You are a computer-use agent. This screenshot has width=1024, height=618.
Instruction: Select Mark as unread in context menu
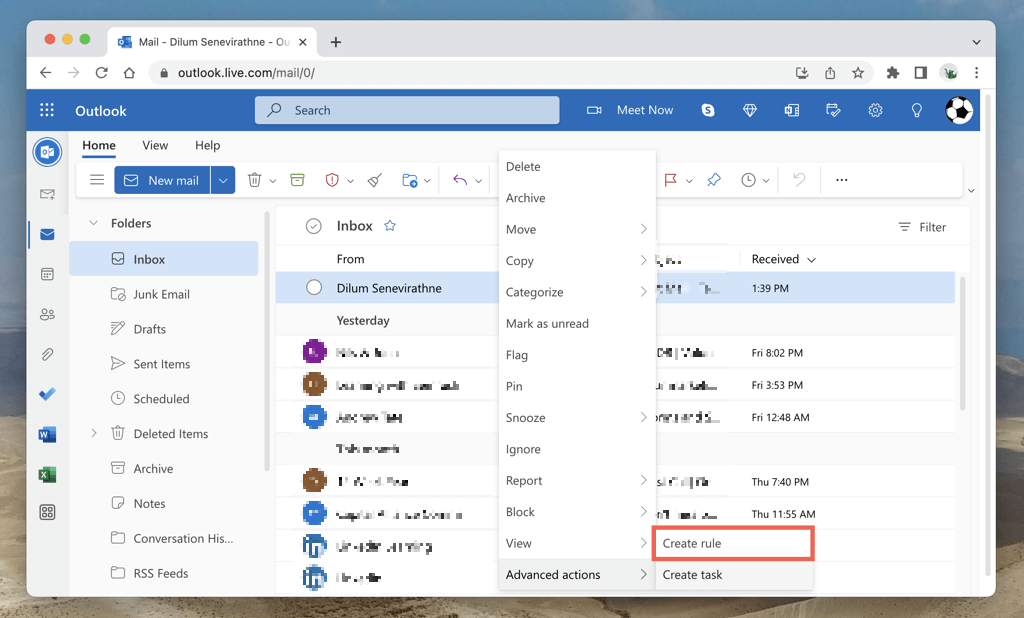[x=547, y=324]
